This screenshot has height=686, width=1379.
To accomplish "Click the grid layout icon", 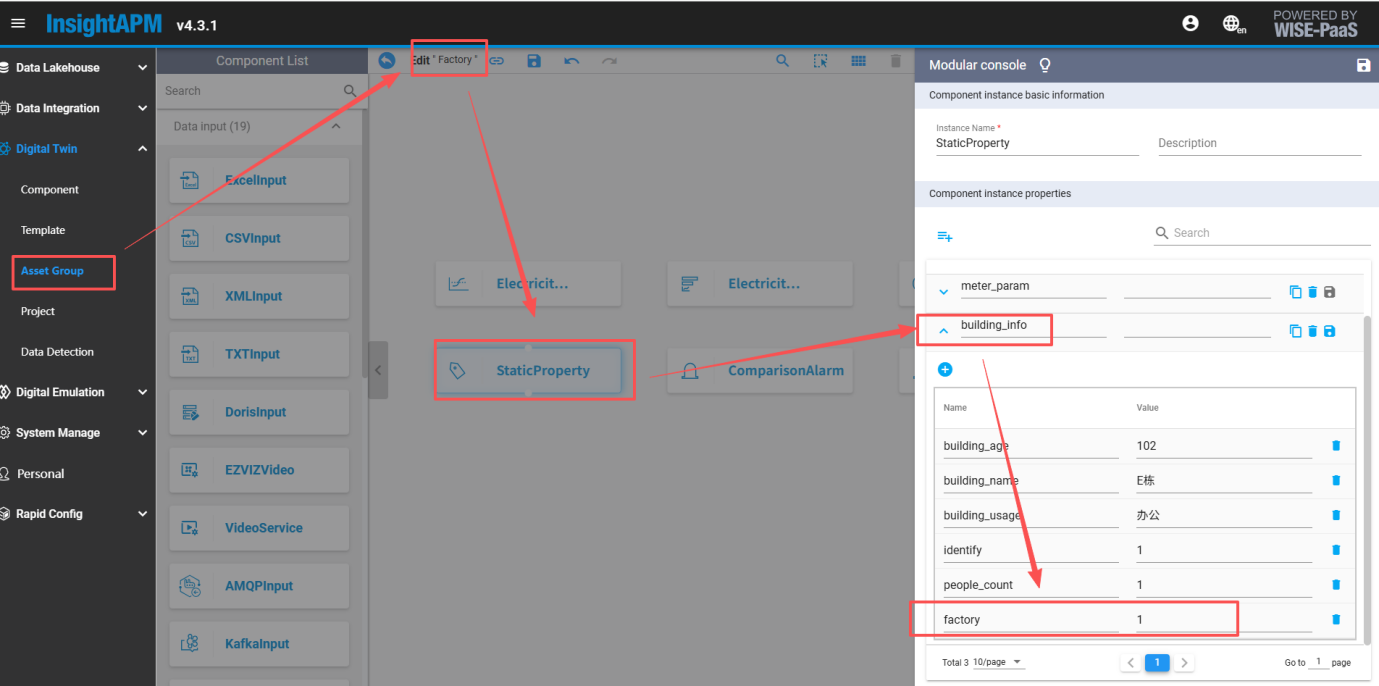I will pos(858,61).
